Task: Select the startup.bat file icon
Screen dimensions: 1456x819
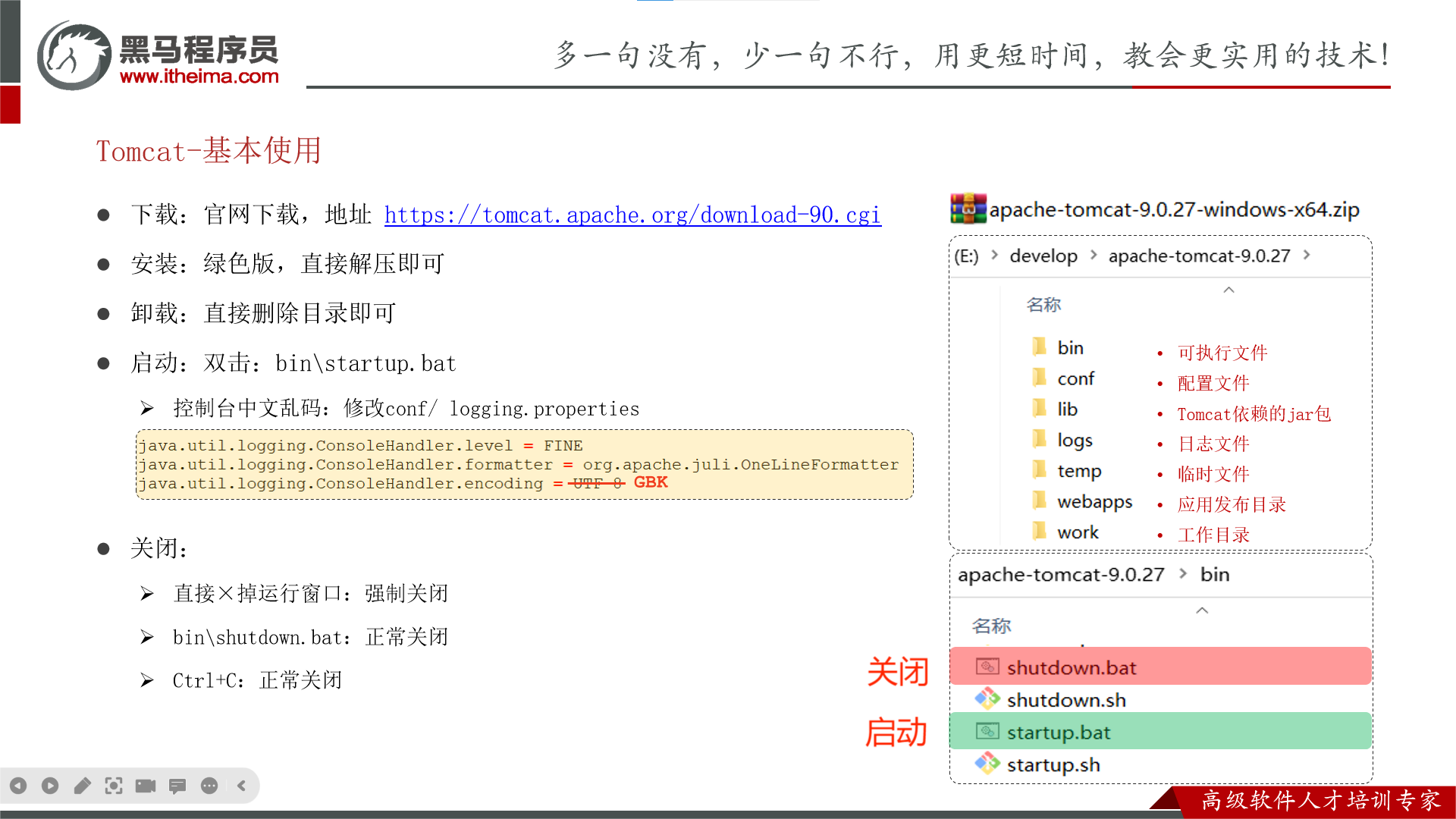Action: (x=987, y=731)
